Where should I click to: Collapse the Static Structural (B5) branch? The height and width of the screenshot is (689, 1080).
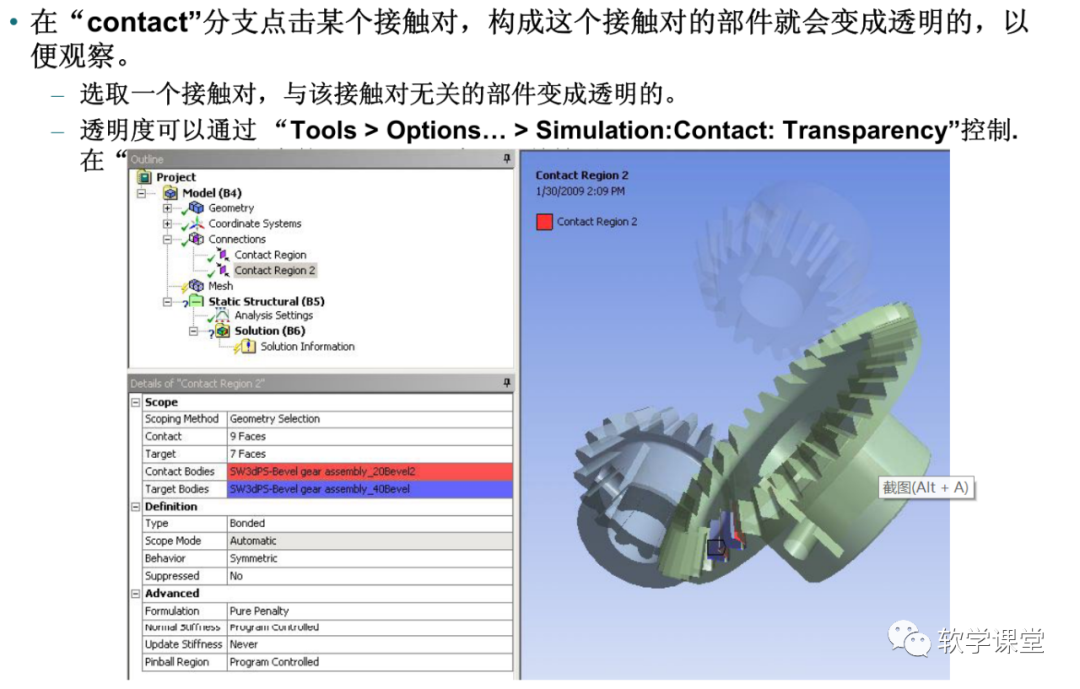click(167, 301)
